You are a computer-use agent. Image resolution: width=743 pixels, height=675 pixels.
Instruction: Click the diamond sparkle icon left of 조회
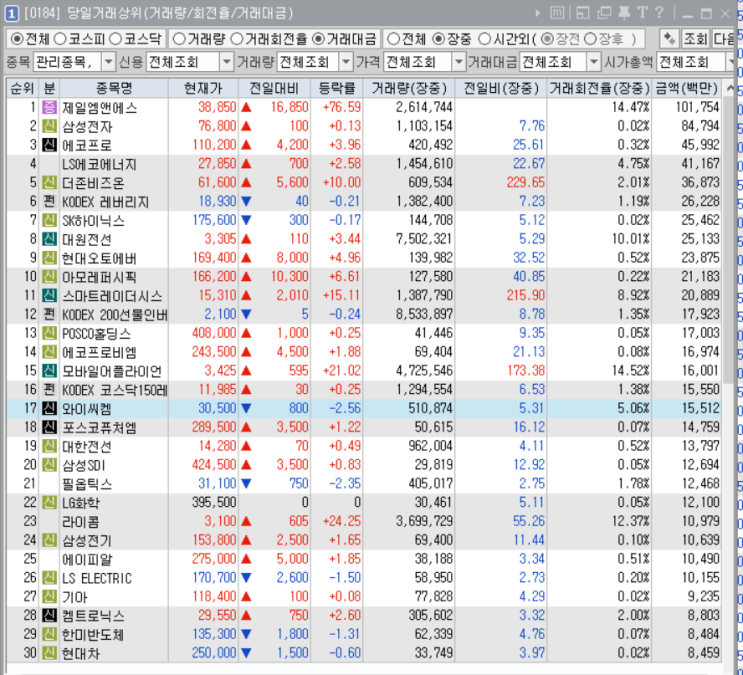tap(670, 39)
